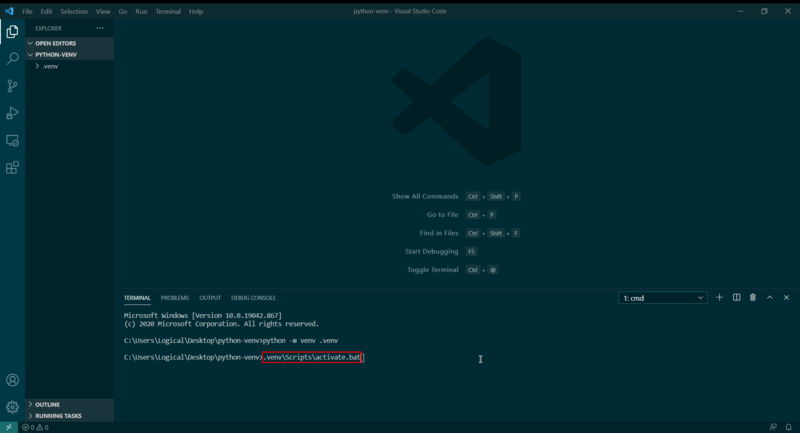This screenshot has width=800, height=433.
Task: Open the Go menu
Action: coord(122,11)
